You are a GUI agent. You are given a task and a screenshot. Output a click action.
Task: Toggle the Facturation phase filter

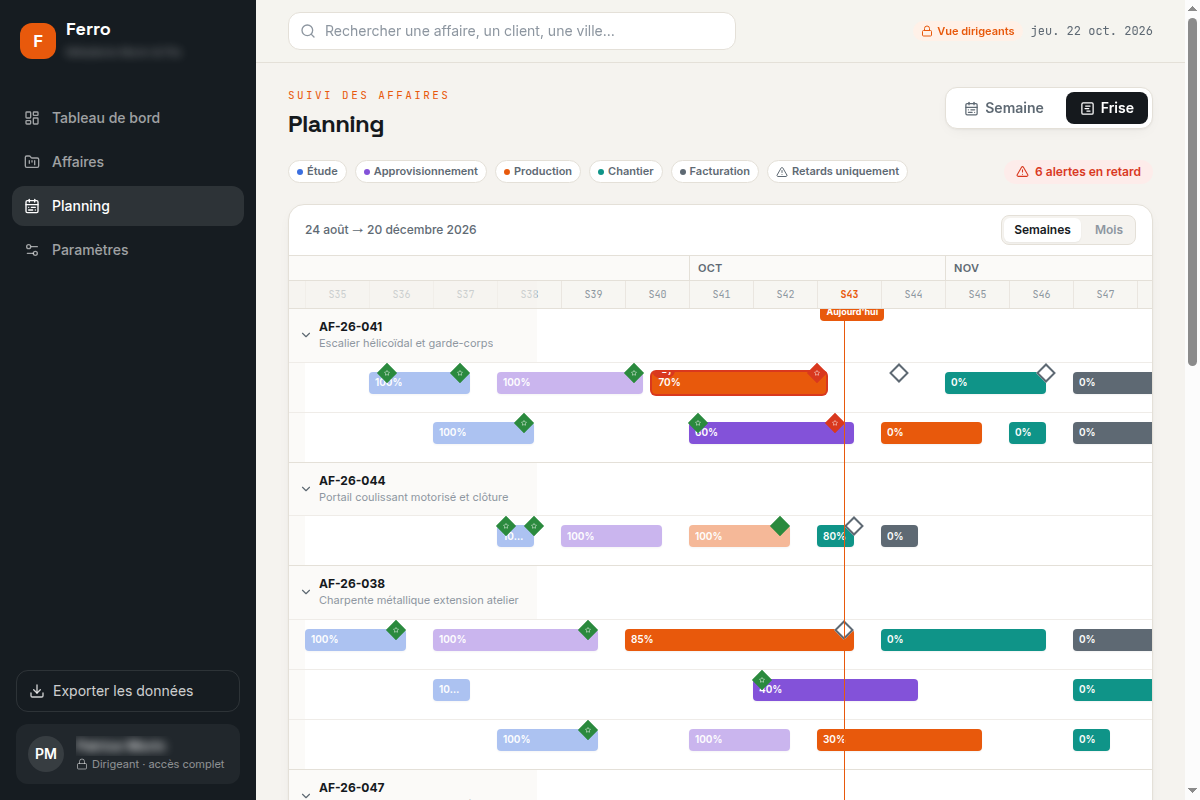point(715,172)
